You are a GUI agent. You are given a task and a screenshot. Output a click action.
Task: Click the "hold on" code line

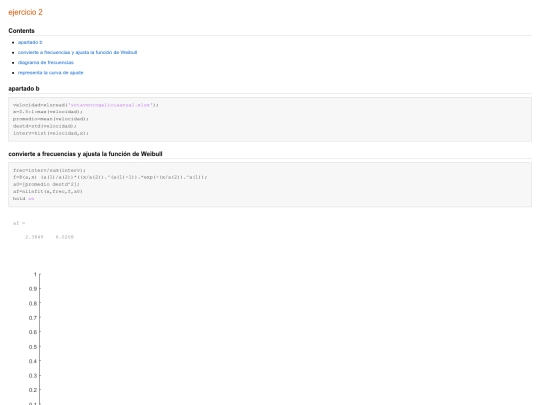tap(23, 199)
